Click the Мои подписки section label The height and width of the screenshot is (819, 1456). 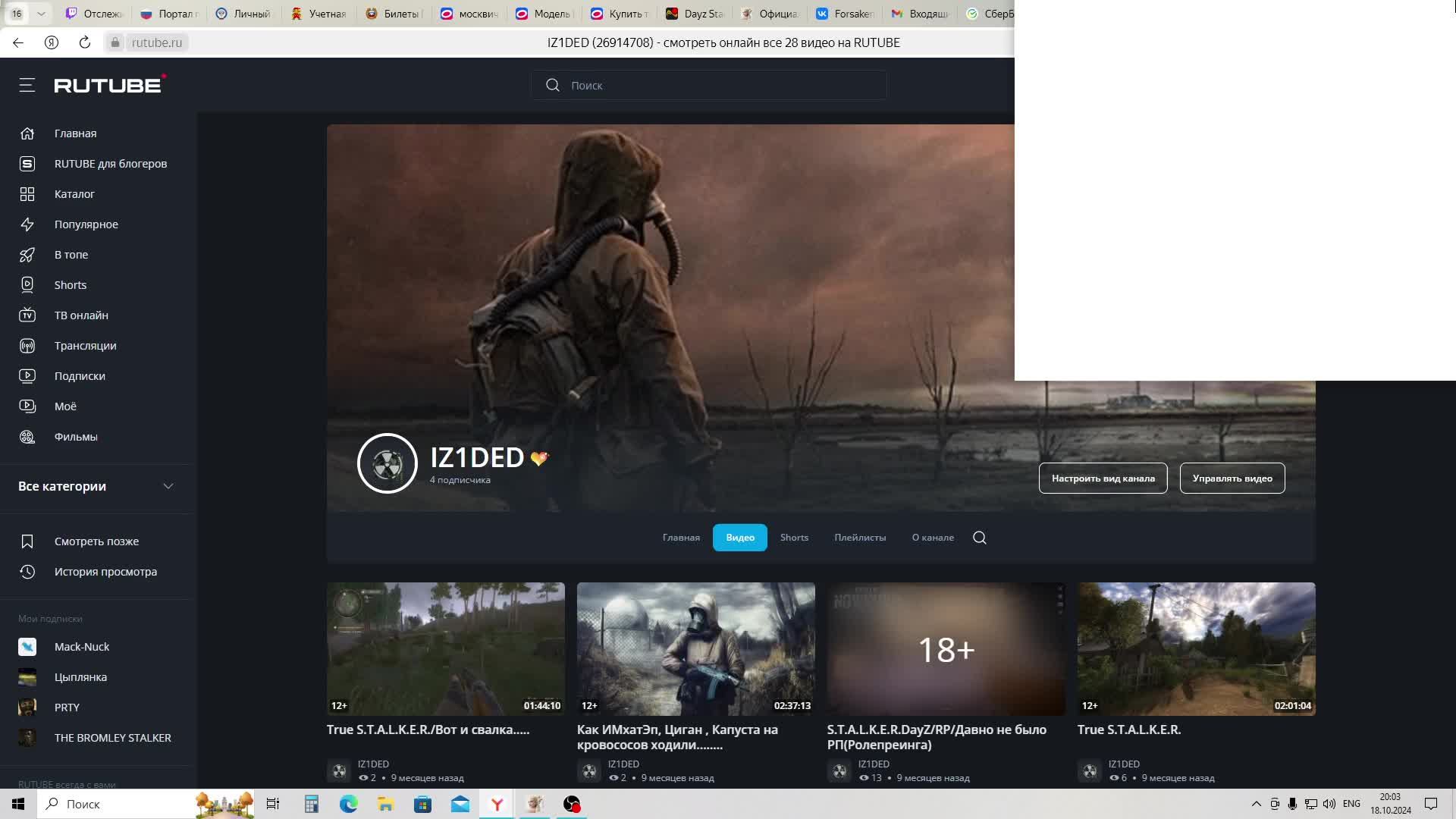(50, 619)
